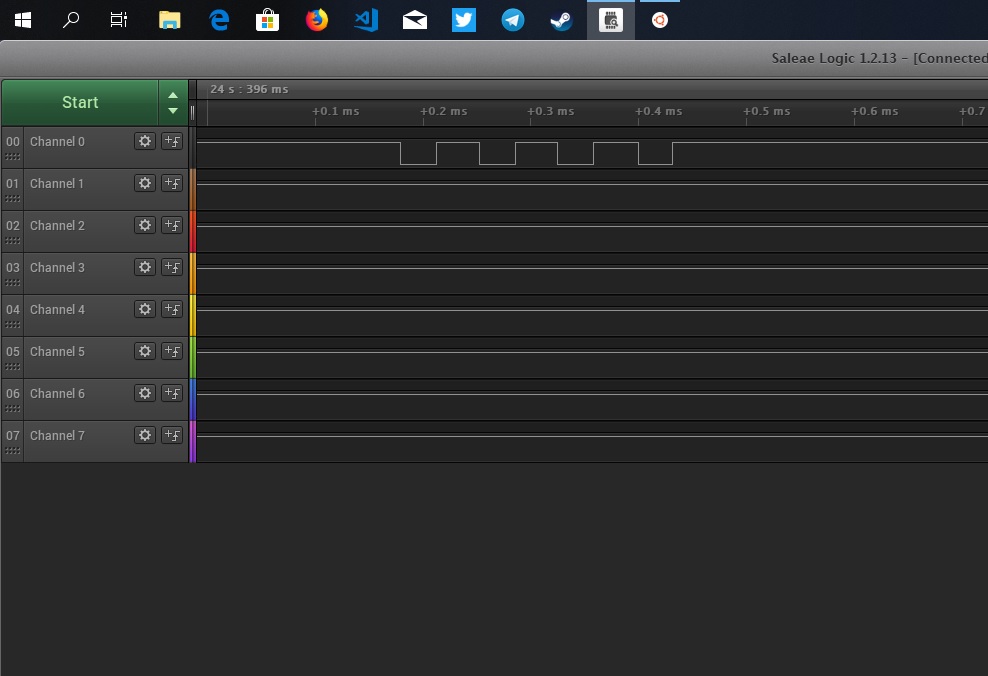Open the Windows Start menu
988x676 pixels.
(x=23, y=20)
